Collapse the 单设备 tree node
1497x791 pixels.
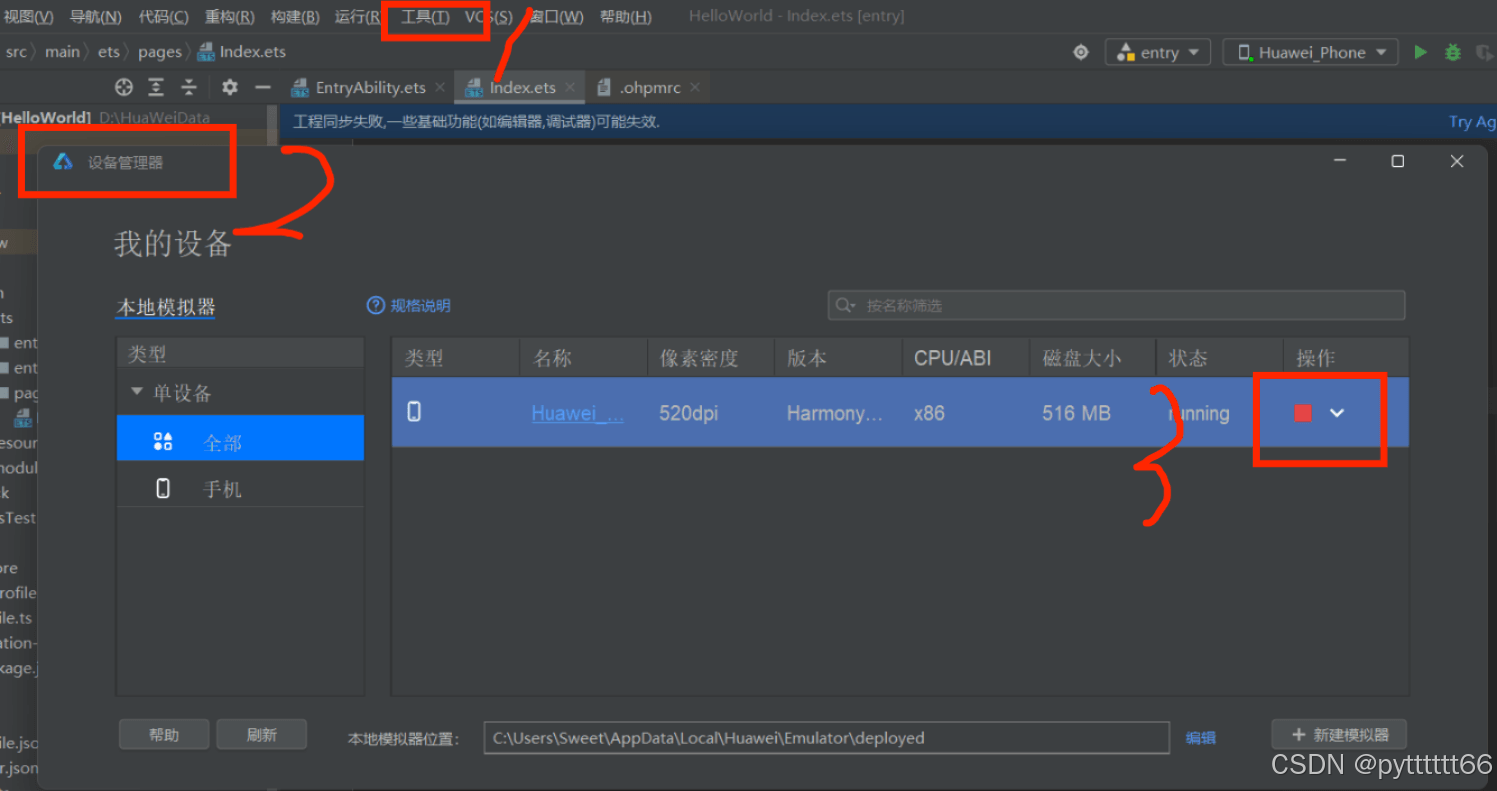(x=137, y=392)
